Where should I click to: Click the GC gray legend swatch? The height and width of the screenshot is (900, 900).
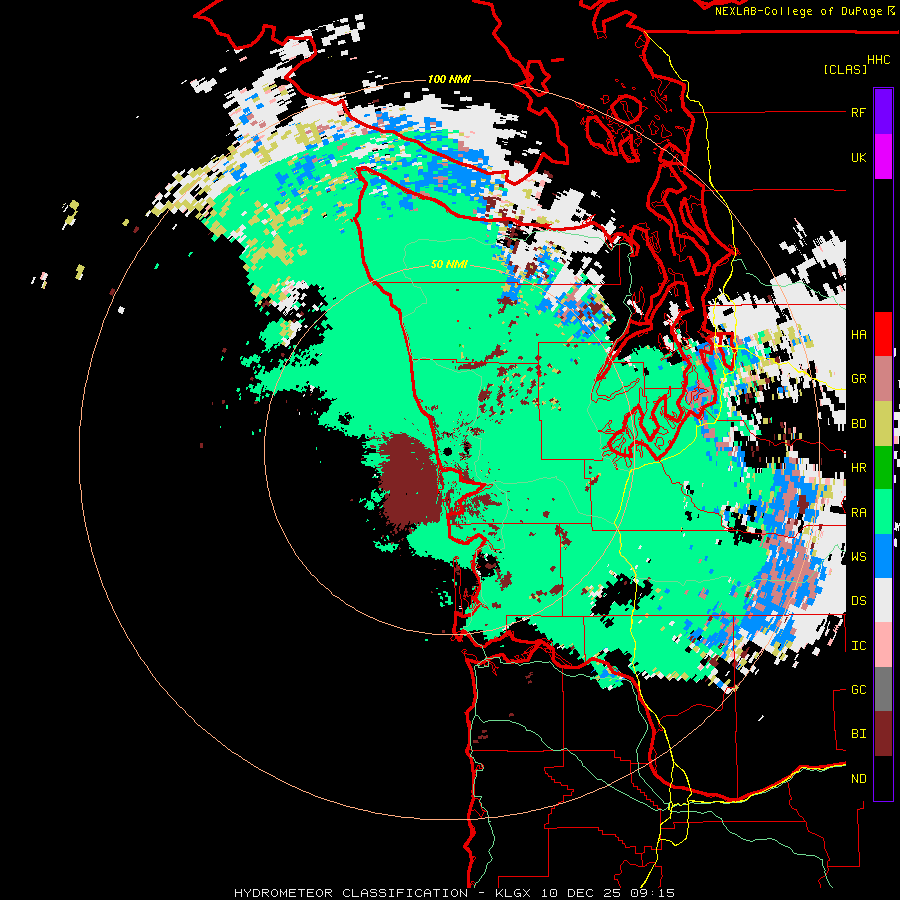coord(883,689)
